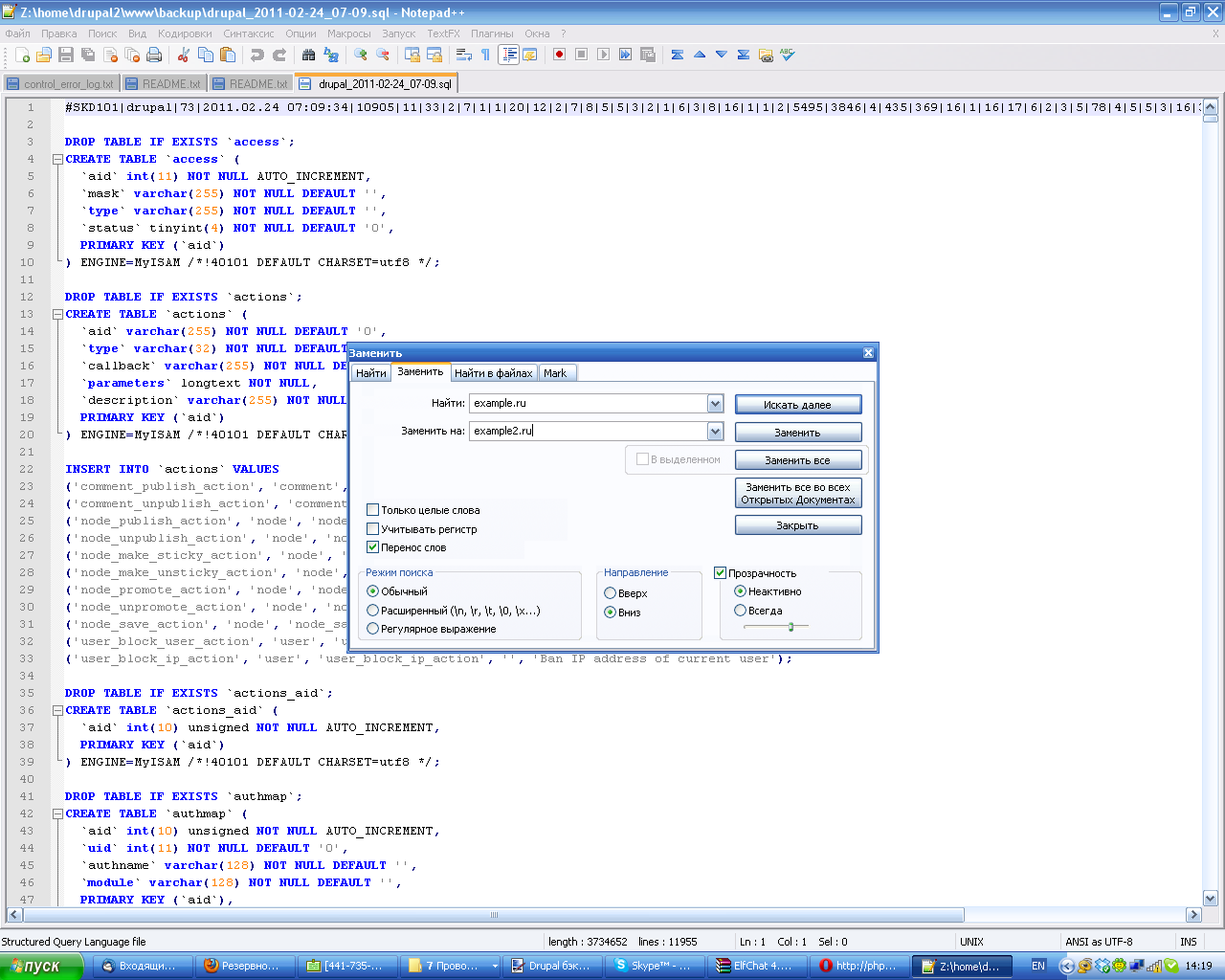The height and width of the screenshot is (980, 1225).
Task: Click the Print toolbar icon
Action: click(x=154, y=56)
